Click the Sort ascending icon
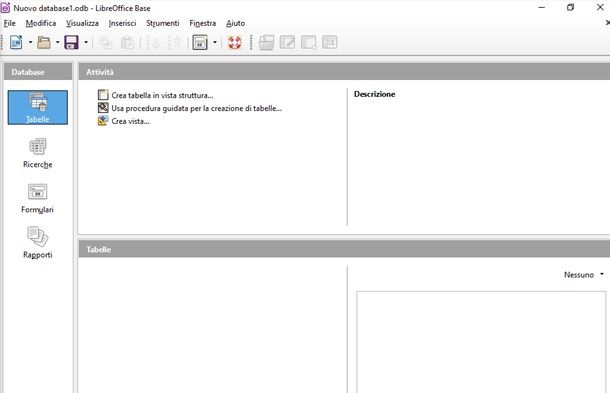 click(153, 42)
